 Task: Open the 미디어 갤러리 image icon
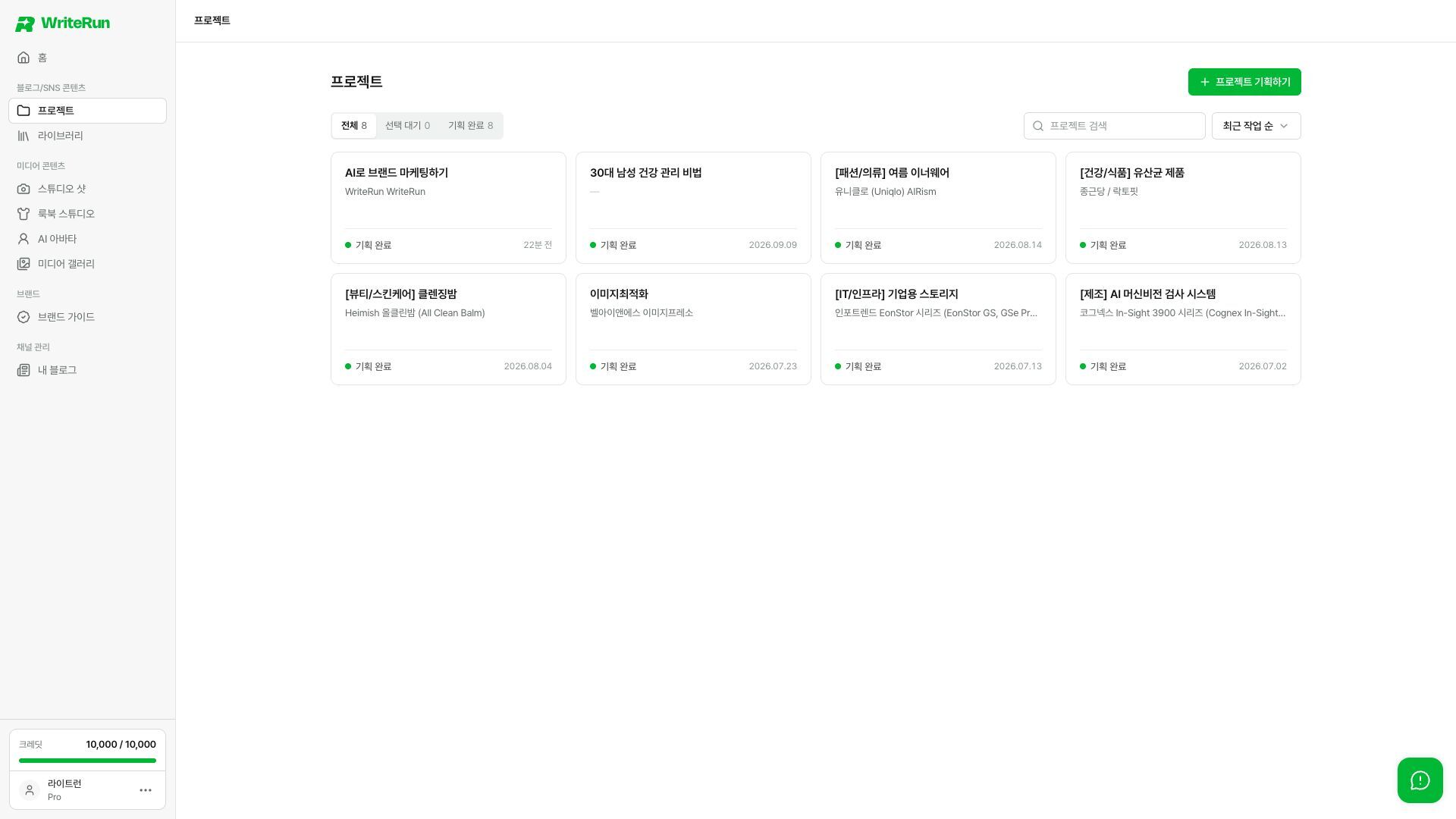pyautogui.click(x=24, y=264)
